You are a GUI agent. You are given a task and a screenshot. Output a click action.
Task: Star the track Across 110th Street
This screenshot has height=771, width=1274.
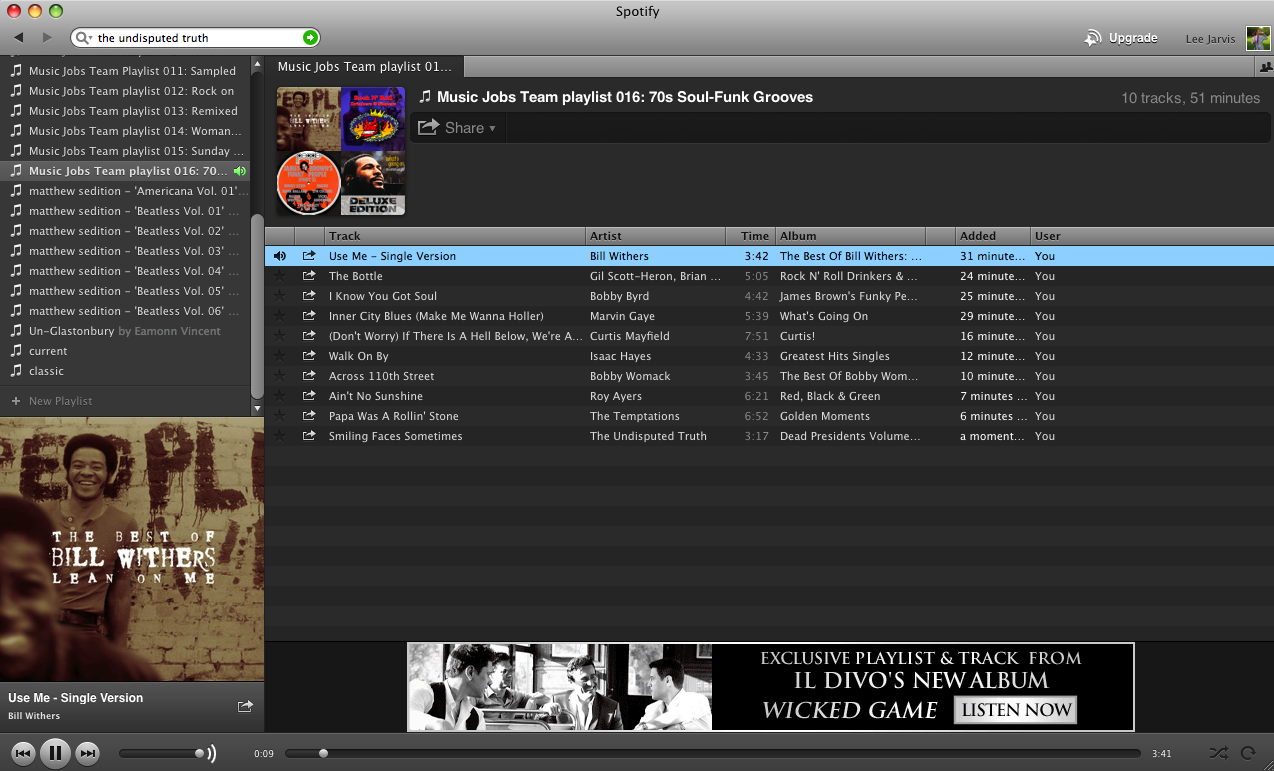pos(279,376)
